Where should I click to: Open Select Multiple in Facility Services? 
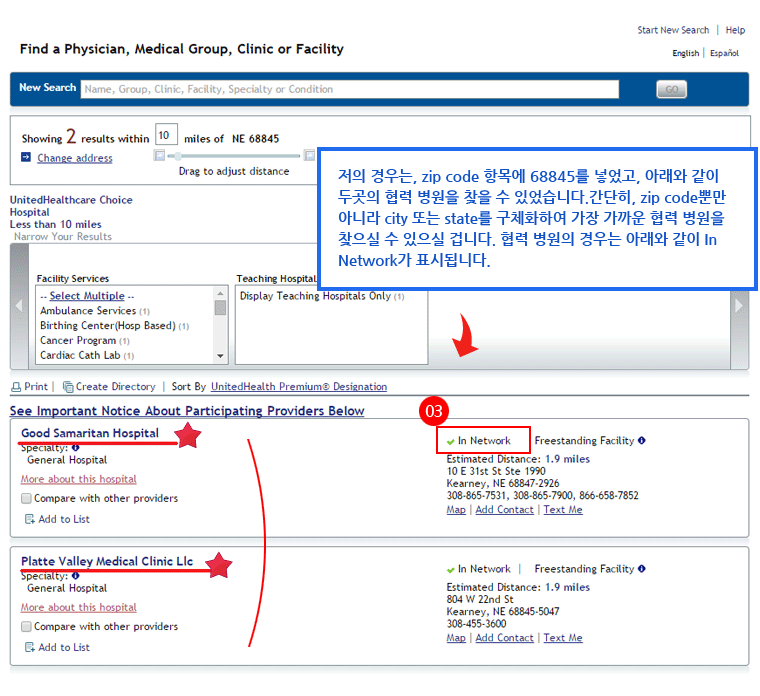[x=87, y=296]
